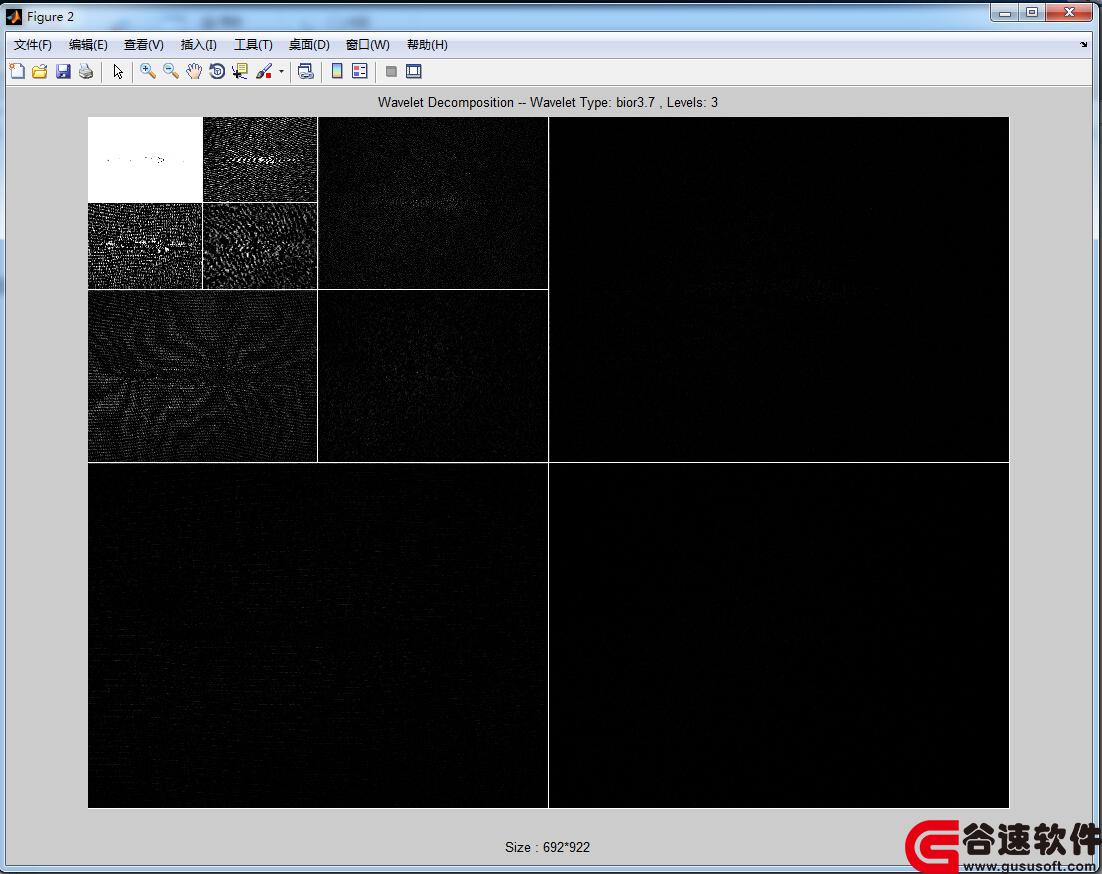1102x874 pixels.
Task: Save the figure using the floppy disk icon
Action: [x=63, y=71]
